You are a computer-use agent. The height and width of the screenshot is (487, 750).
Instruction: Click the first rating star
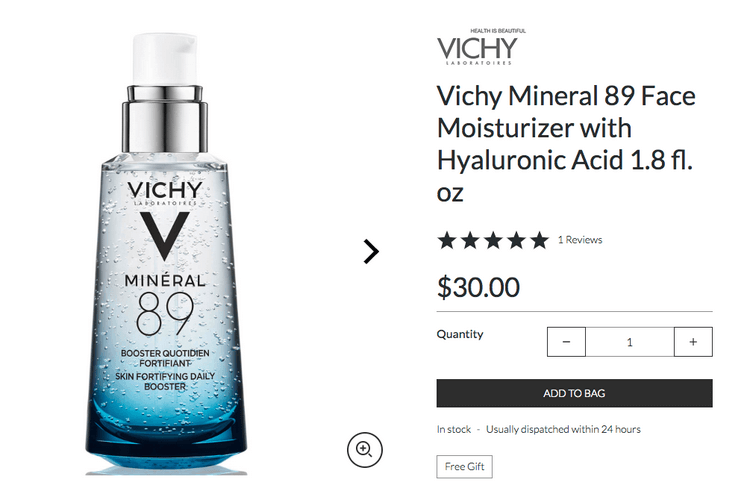click(447, 240)
